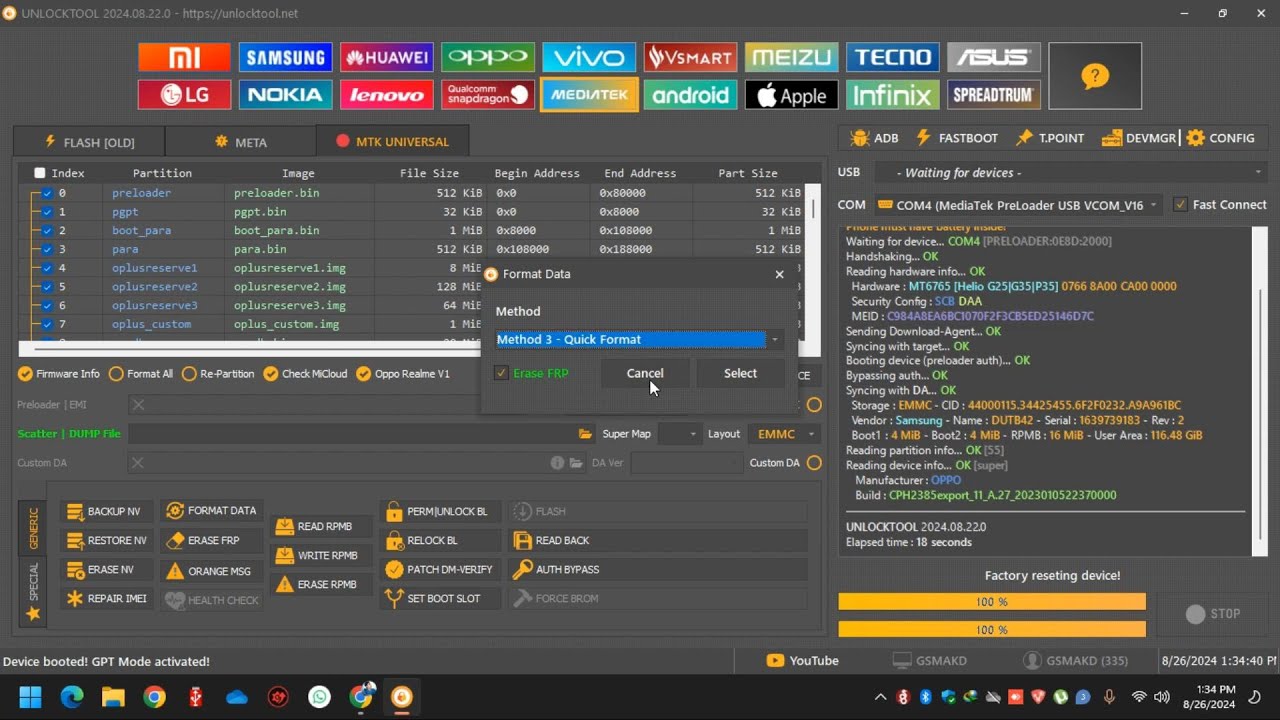Click the upper 100% progress bar
The height and width of the screenshot is (720, 1280).
pyautogui.click(x=992, y=601)
